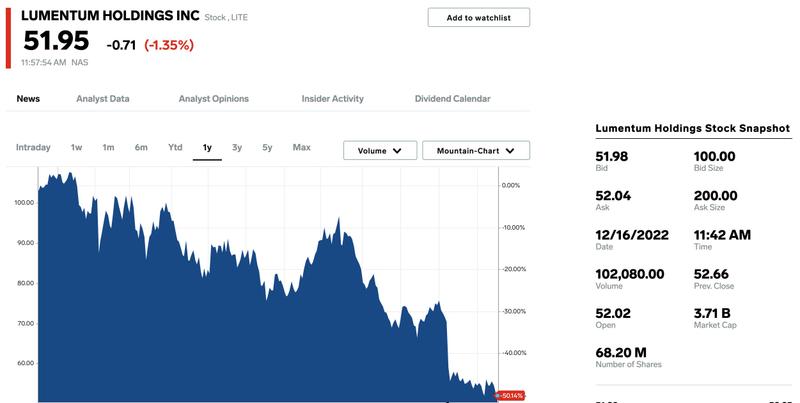The width and height of the screenshot is (800, 403).
Task: Select the Max chart range
Action: [302, 147]
